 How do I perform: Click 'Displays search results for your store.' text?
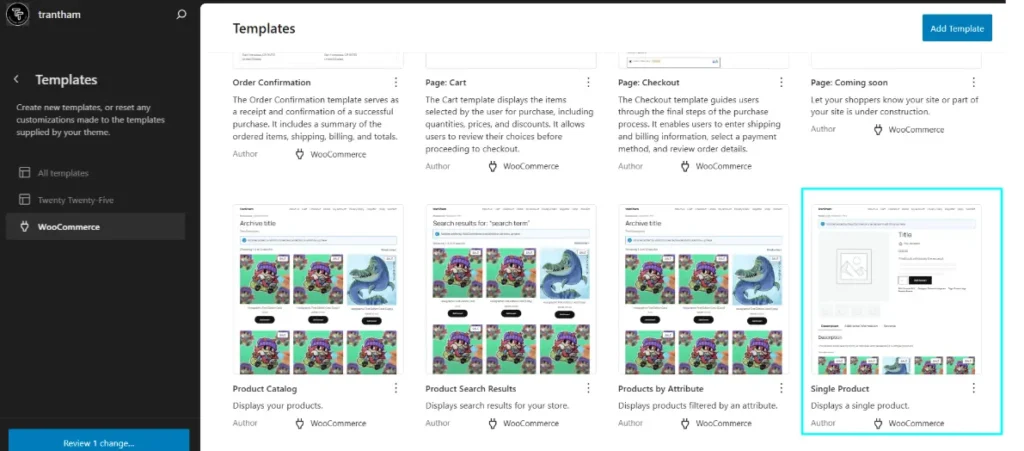pyautogui.click(x=497, y=405)
